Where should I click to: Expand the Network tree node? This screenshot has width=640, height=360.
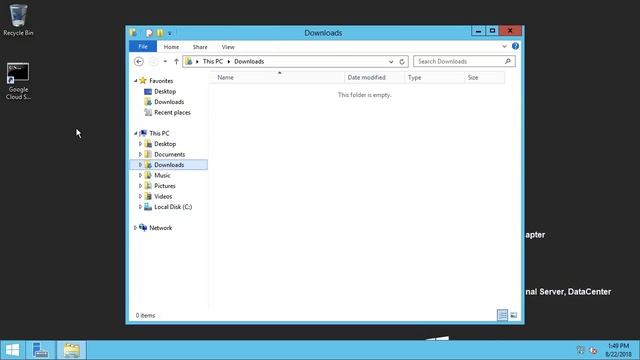pos(136,228)
